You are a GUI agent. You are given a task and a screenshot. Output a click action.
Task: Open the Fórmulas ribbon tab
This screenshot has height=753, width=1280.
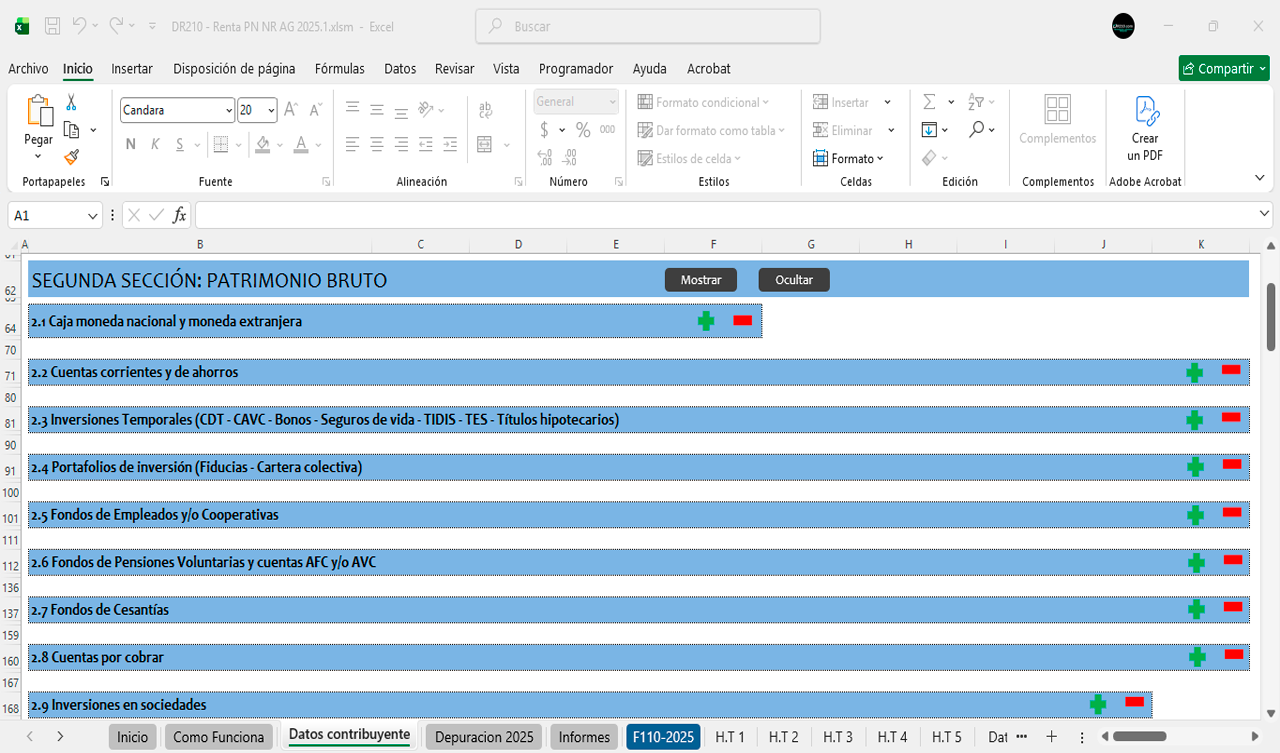click(x=339, y=69)
